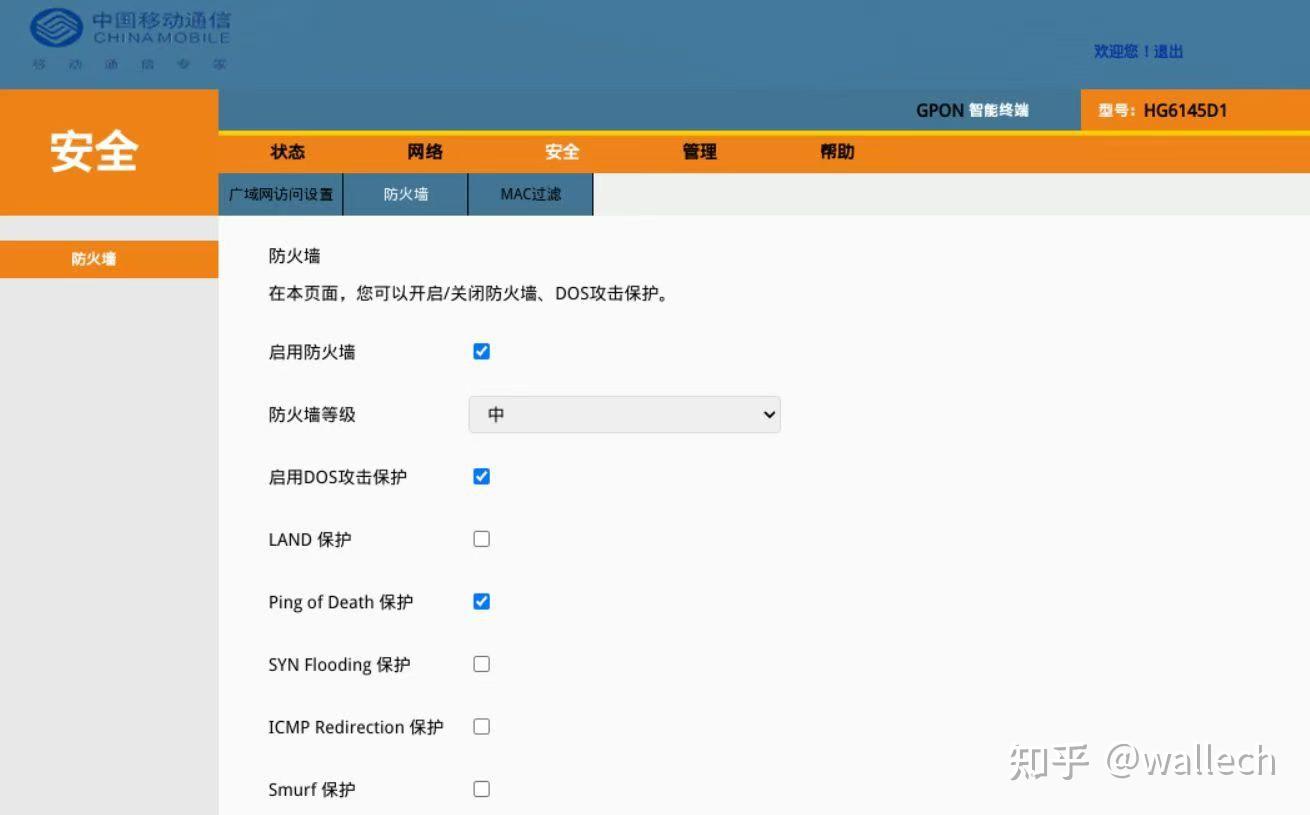Switch to the 状态 menu tab
Image resolution: width=1310 pixels, height=815 pixels.
tap(287, 152)
